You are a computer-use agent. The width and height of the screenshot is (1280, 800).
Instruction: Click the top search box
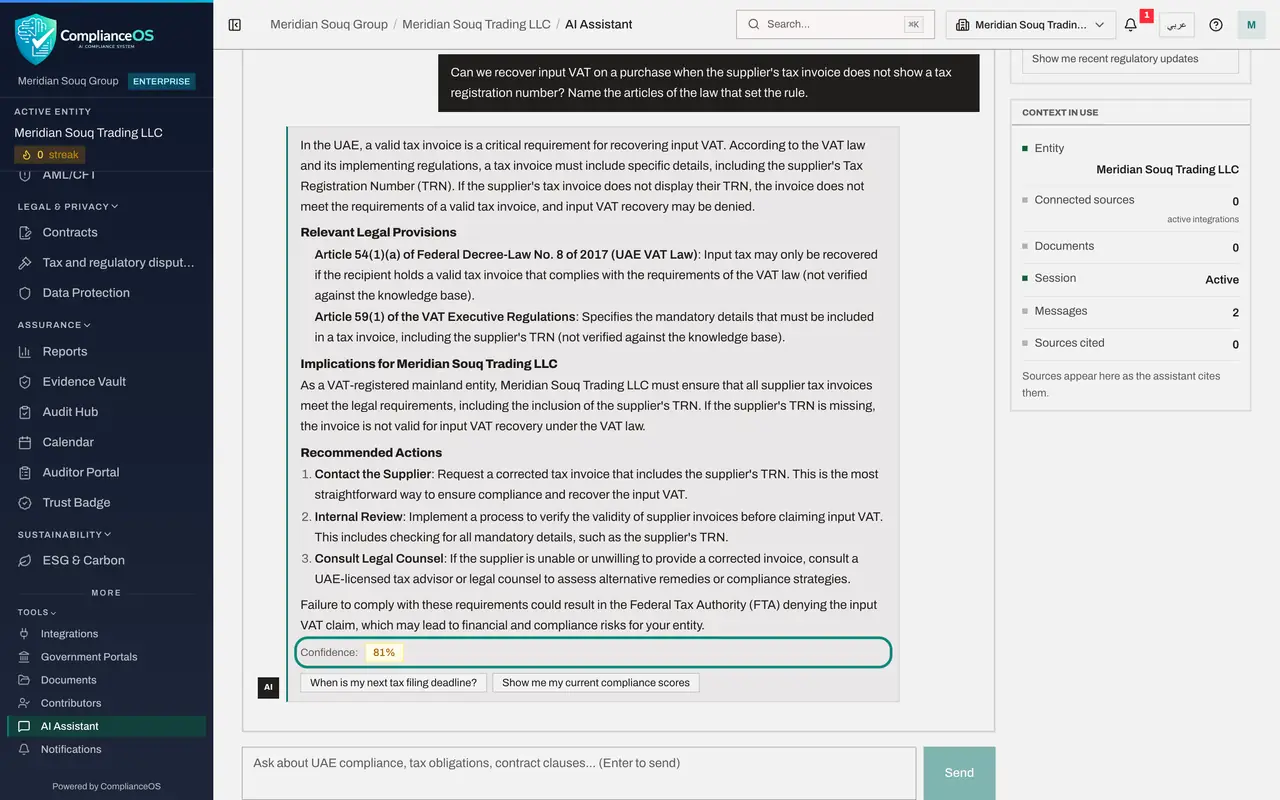pyautogui.click(x=835, y=24)
